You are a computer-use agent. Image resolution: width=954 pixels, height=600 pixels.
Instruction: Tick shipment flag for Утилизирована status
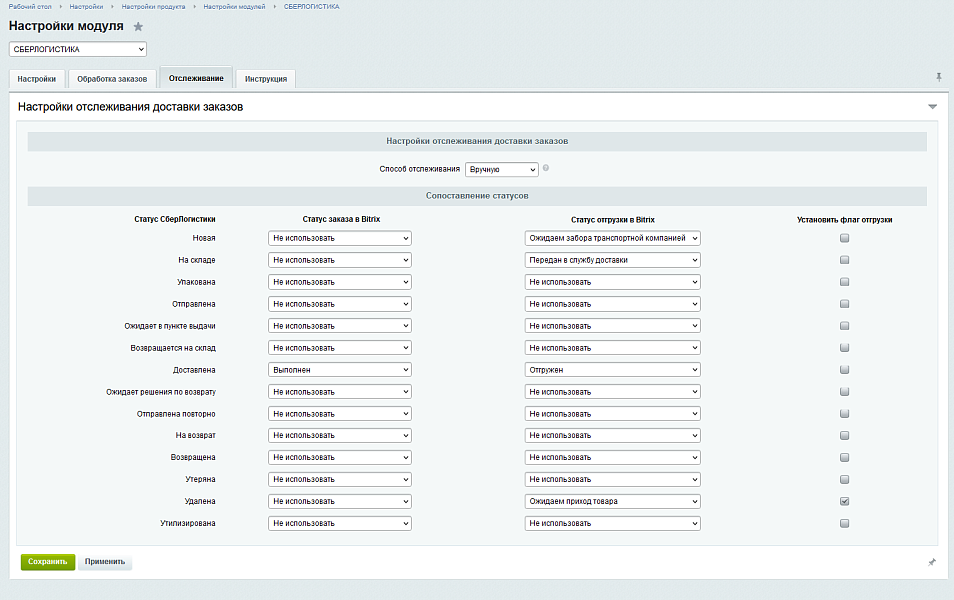tap(845, 523)
